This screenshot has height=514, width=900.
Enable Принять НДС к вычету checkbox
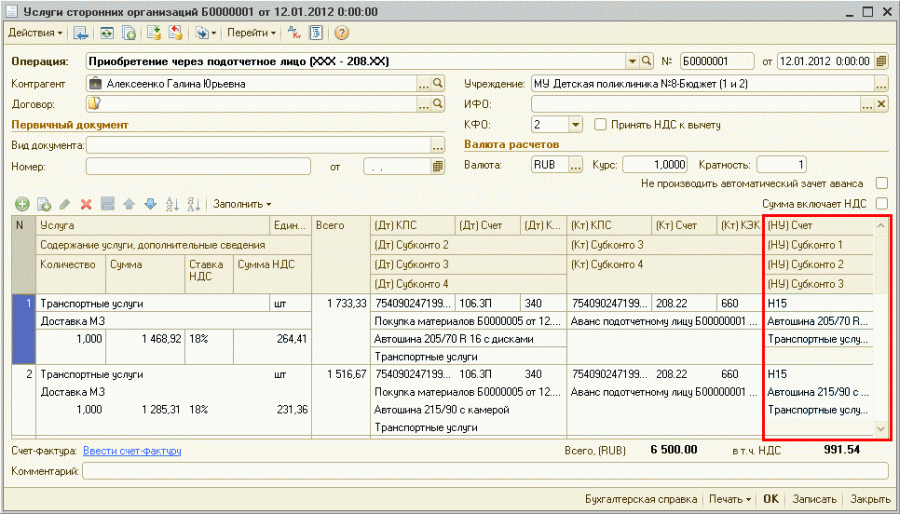point(601,125)
